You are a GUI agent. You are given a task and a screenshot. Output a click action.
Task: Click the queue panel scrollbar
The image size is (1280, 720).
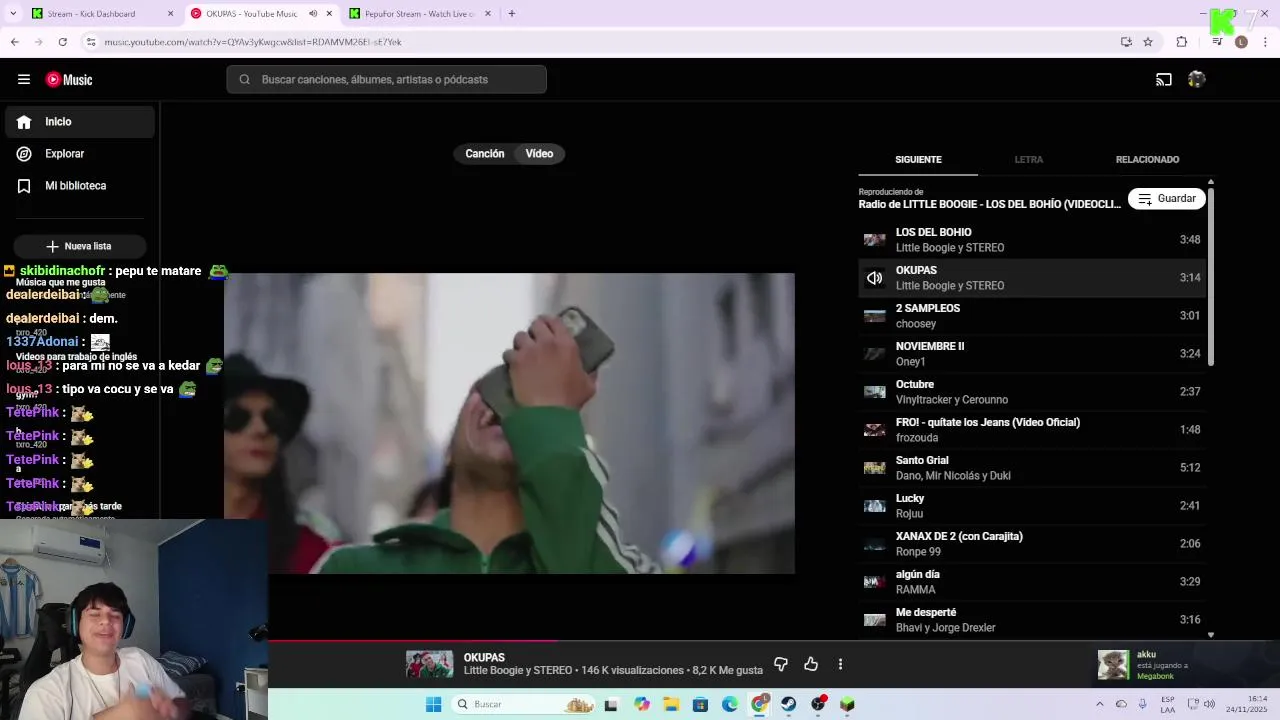pos(1211,275)
